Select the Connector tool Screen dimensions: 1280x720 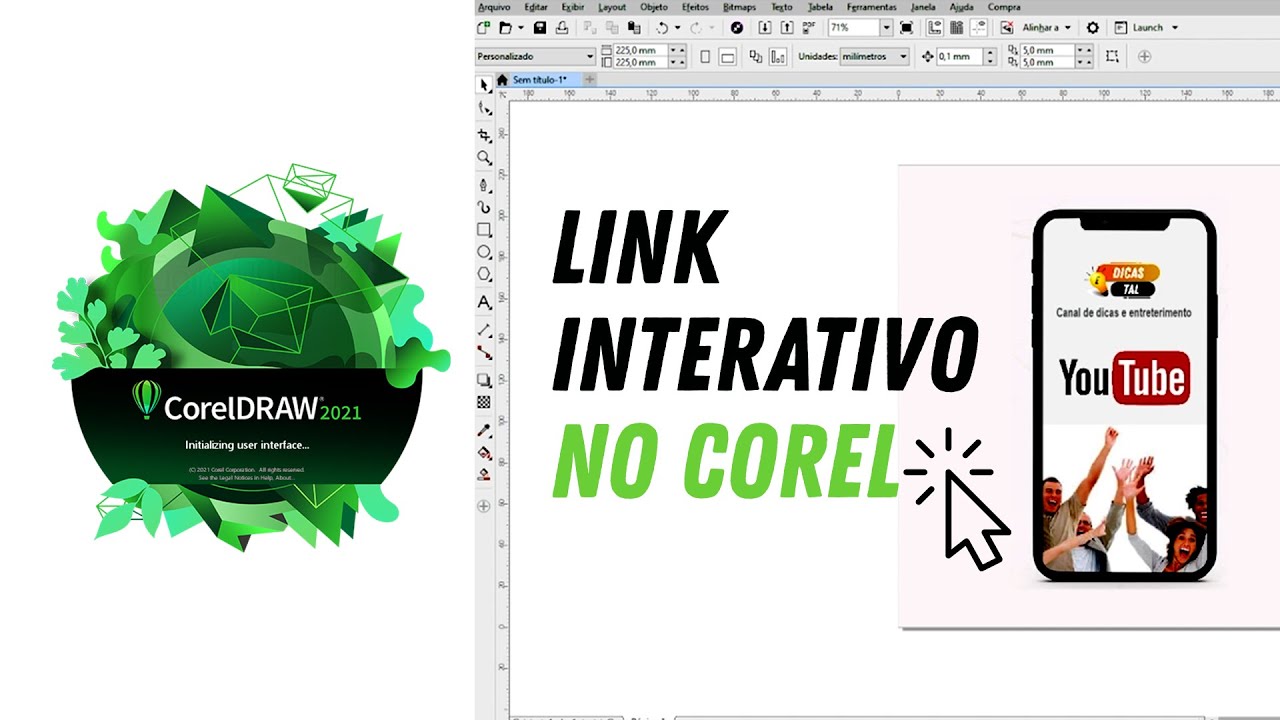[485, 352]
